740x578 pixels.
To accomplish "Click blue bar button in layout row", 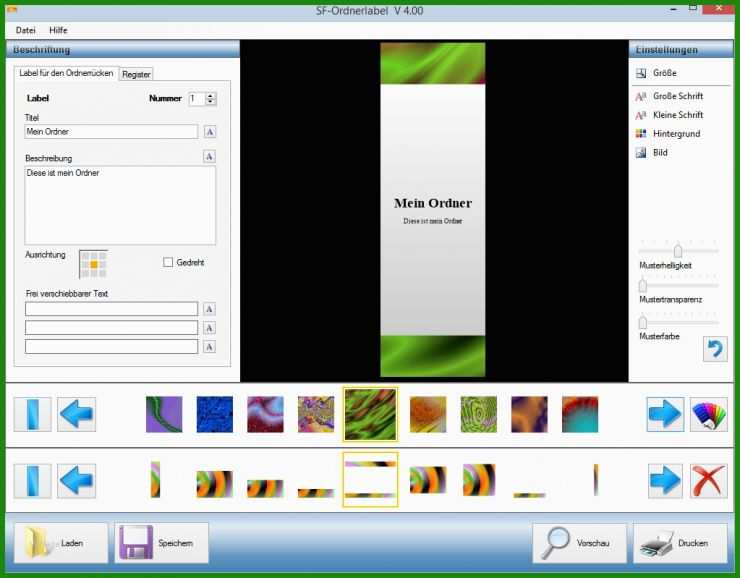I will [33, 481].
